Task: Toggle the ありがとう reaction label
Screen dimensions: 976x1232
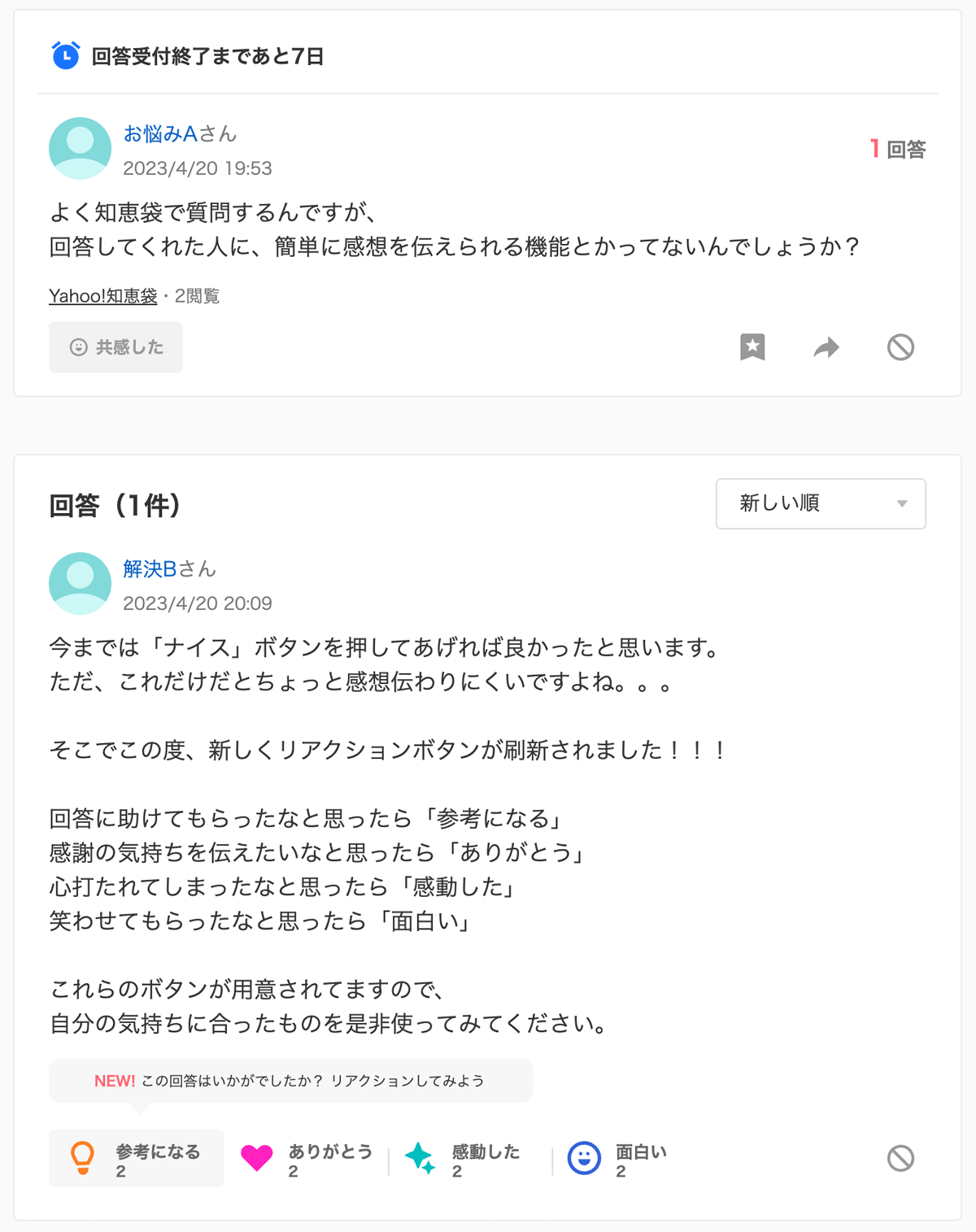Action: tap(330, 1151)
